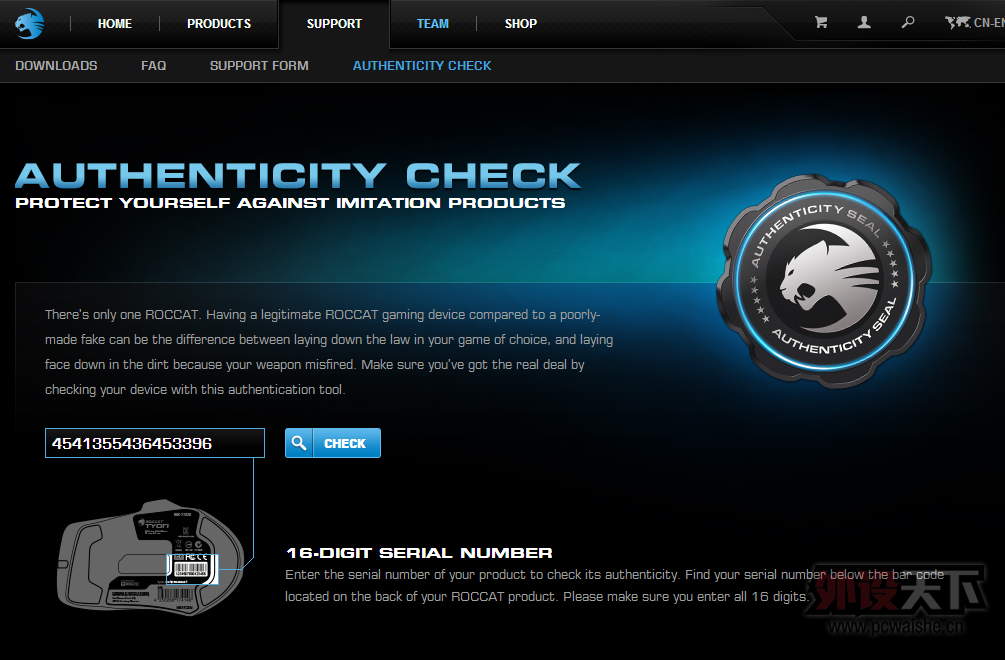Image resolution: width=1005 pixels, height=660 pixels.
Task: Click the Authenticity Seal badge
Action: pos(824,281)
